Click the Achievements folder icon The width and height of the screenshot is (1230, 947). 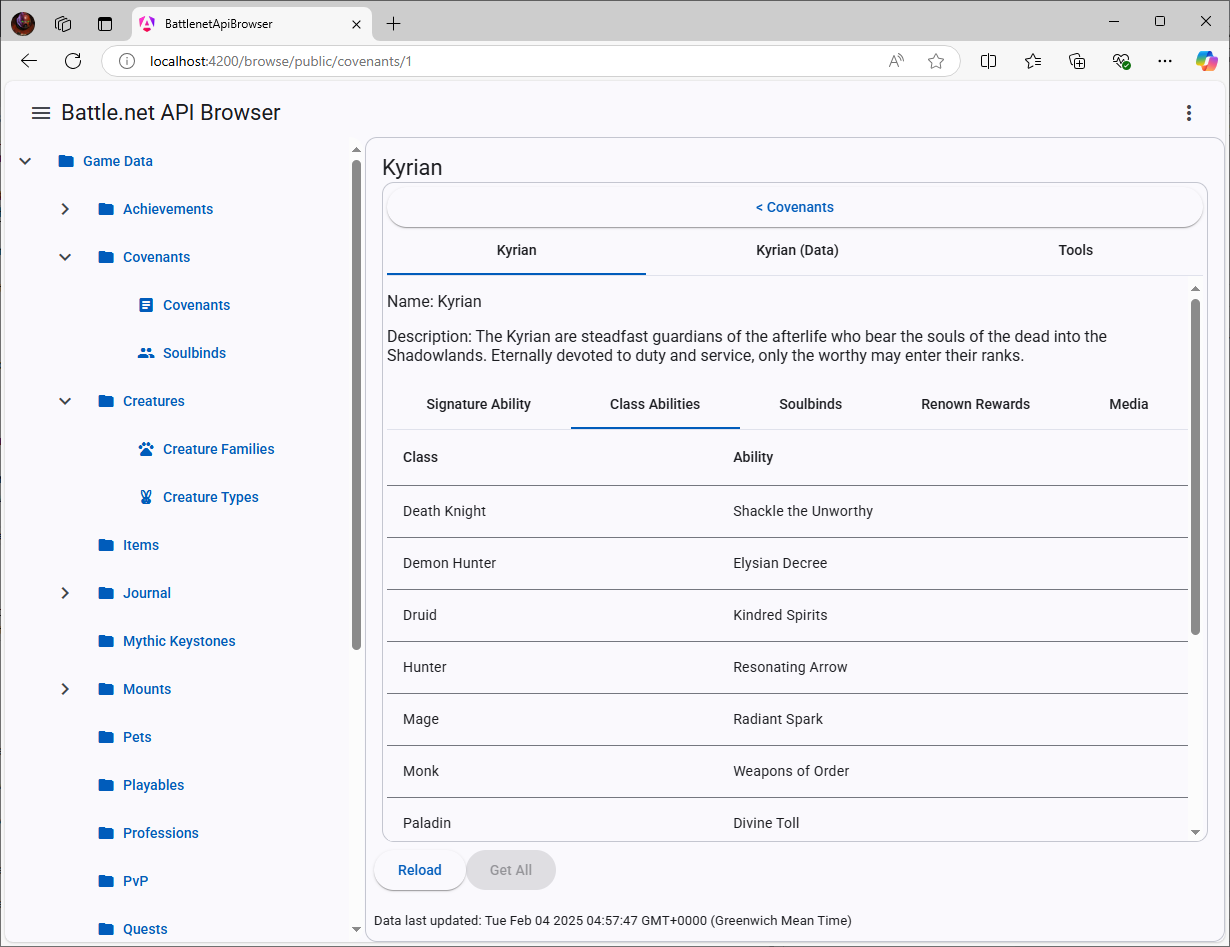[106, 209]
